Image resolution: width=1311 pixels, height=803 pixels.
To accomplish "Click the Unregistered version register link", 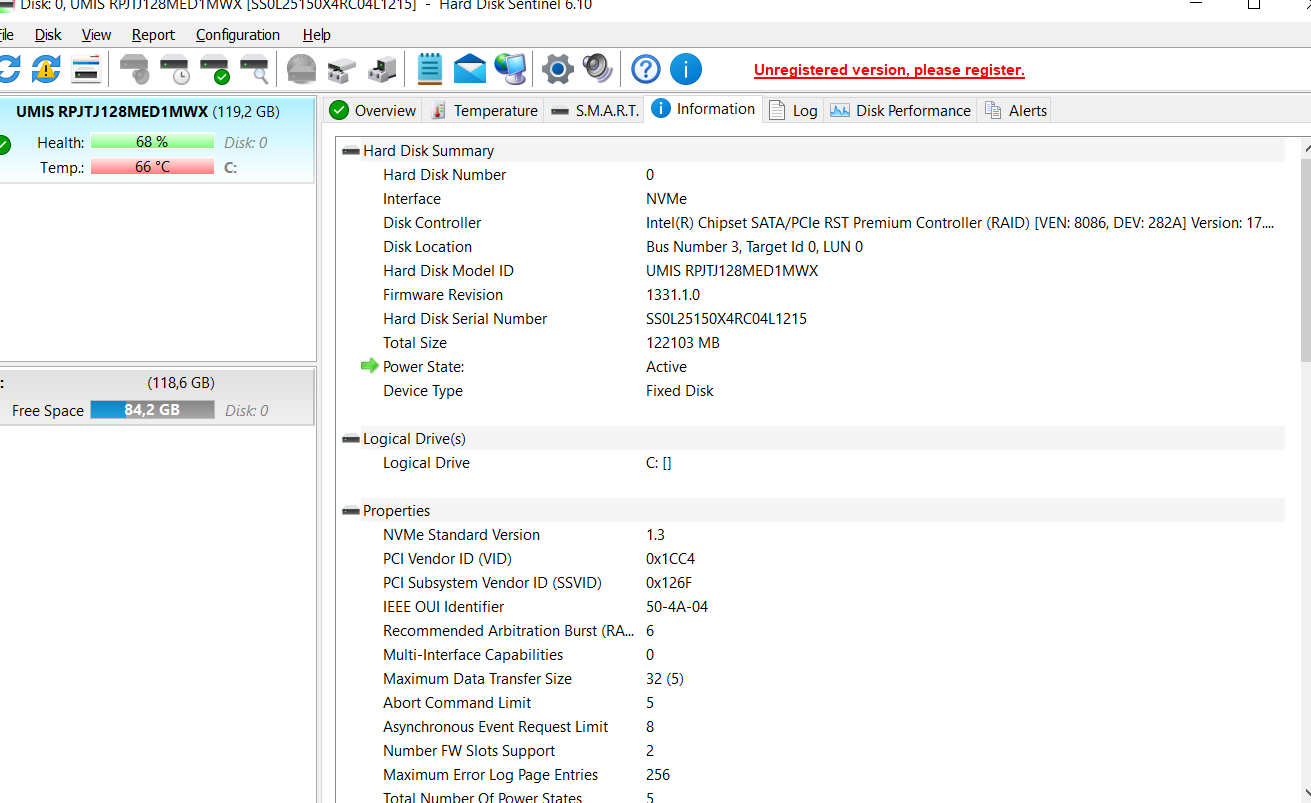I will 889,70.
